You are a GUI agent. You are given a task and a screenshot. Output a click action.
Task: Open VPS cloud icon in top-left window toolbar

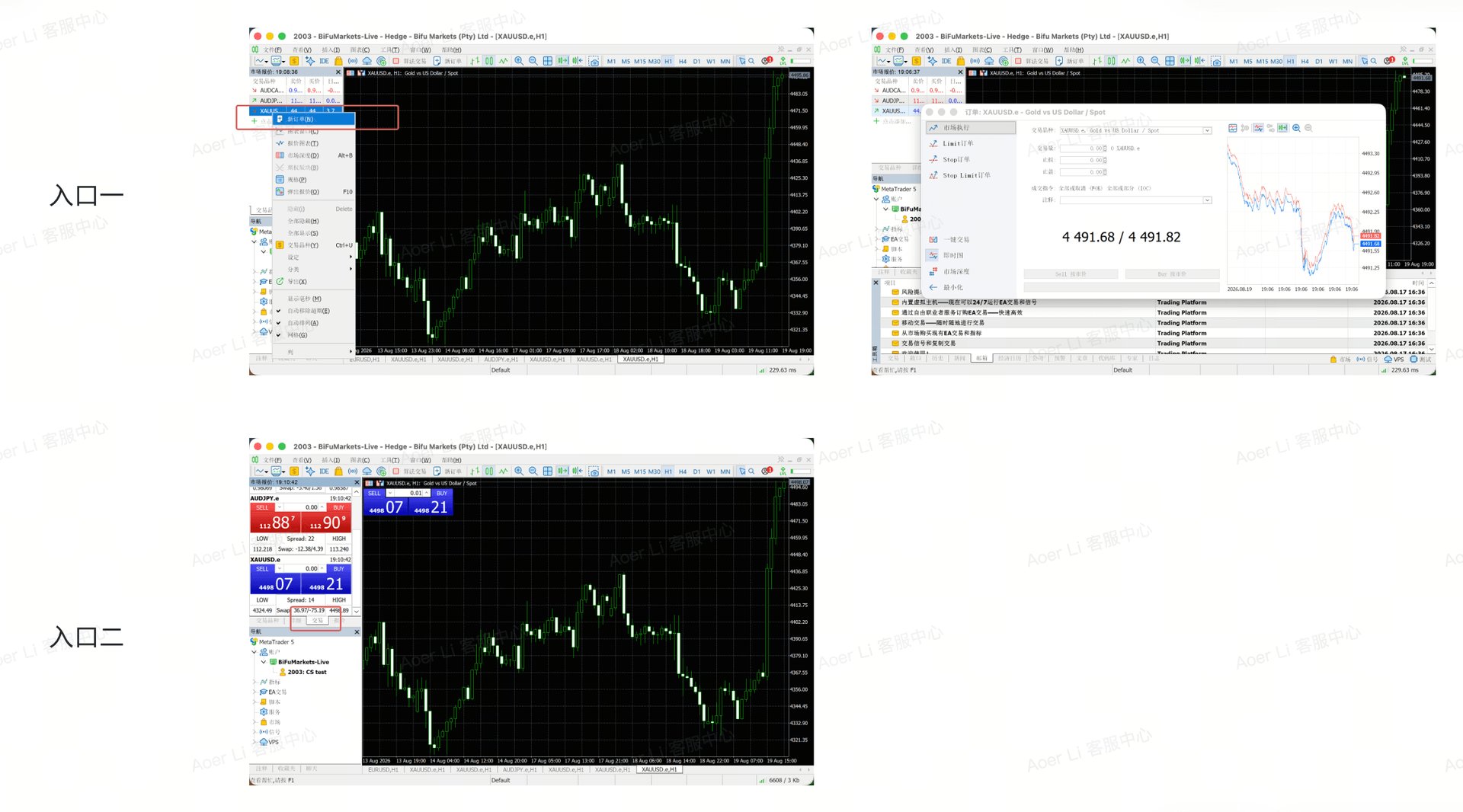(367, 61)
